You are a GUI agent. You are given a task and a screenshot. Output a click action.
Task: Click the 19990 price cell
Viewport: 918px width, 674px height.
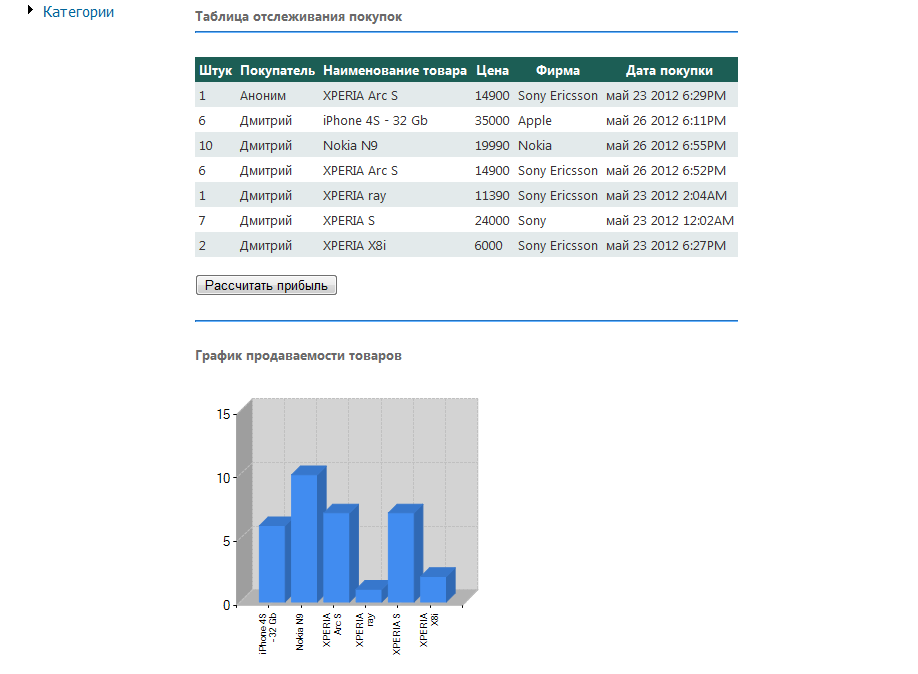click(x=492, y=146)
